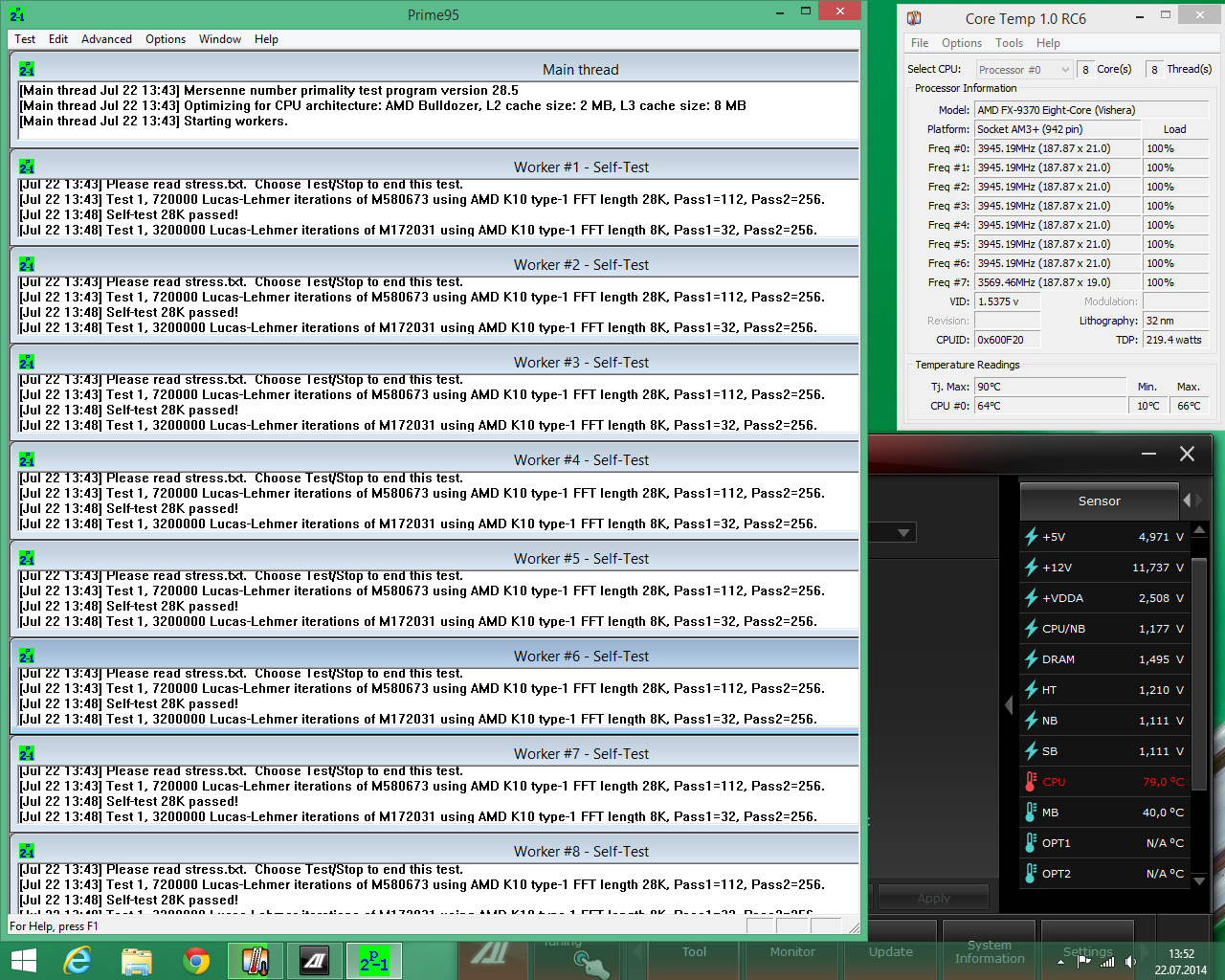Open the Monitor section button
Image resolution: width=1225 pixels, height=980 pixels.
792,952
